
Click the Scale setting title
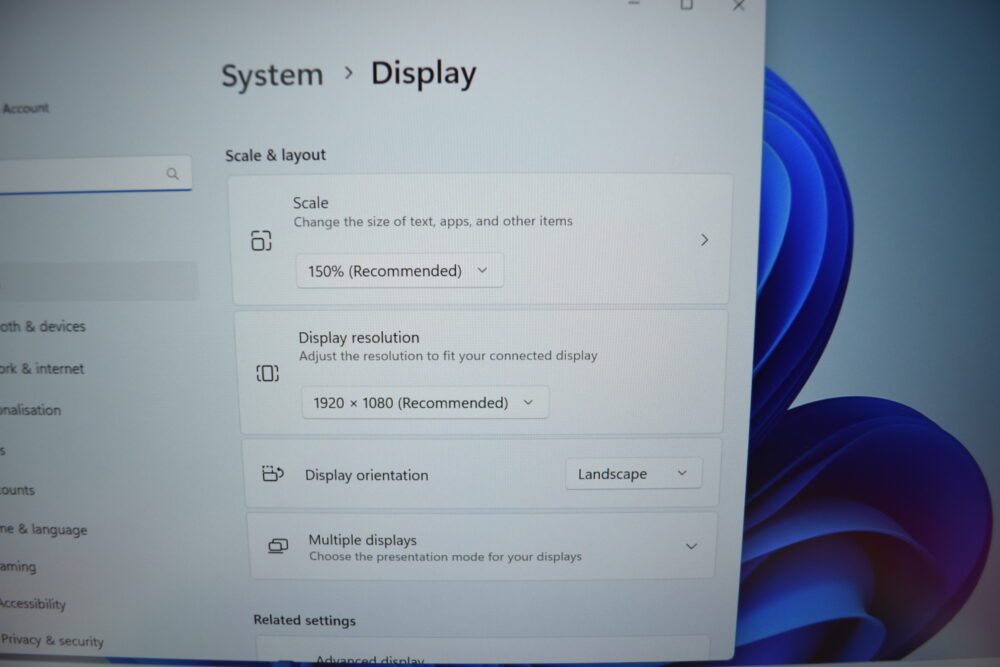click(x=311, y=203)
